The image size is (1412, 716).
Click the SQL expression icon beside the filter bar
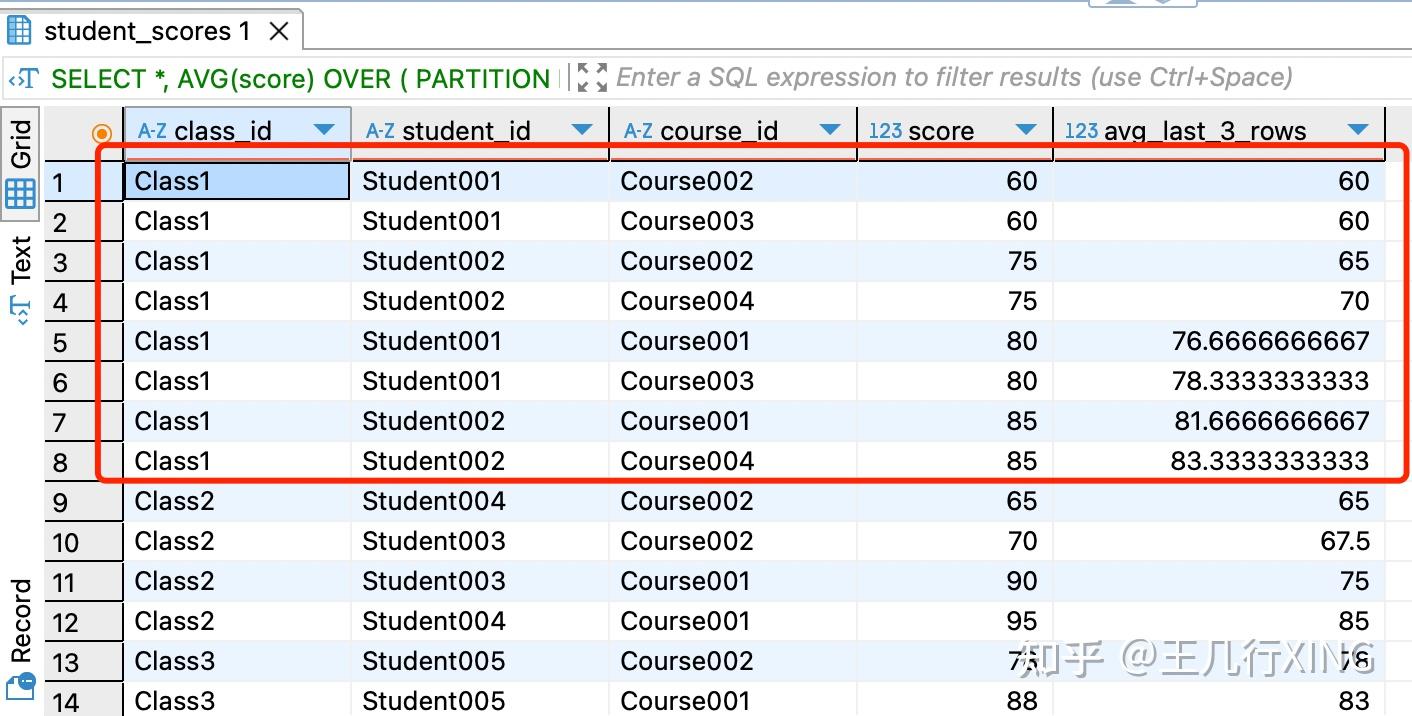(22, 77)
